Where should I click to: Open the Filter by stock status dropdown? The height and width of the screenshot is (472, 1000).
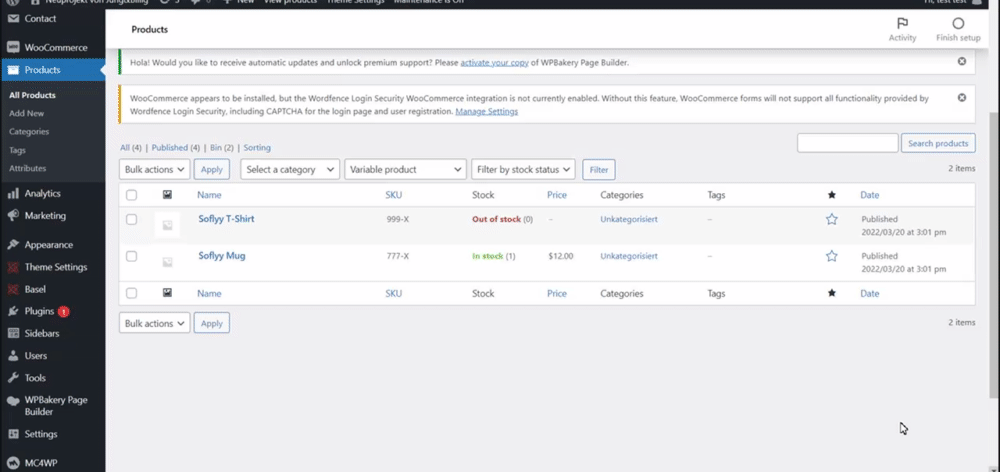click(524, 170)
